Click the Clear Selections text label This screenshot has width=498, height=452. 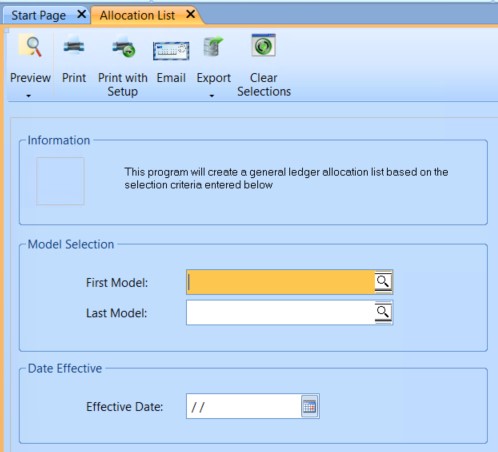click(264, 85)
